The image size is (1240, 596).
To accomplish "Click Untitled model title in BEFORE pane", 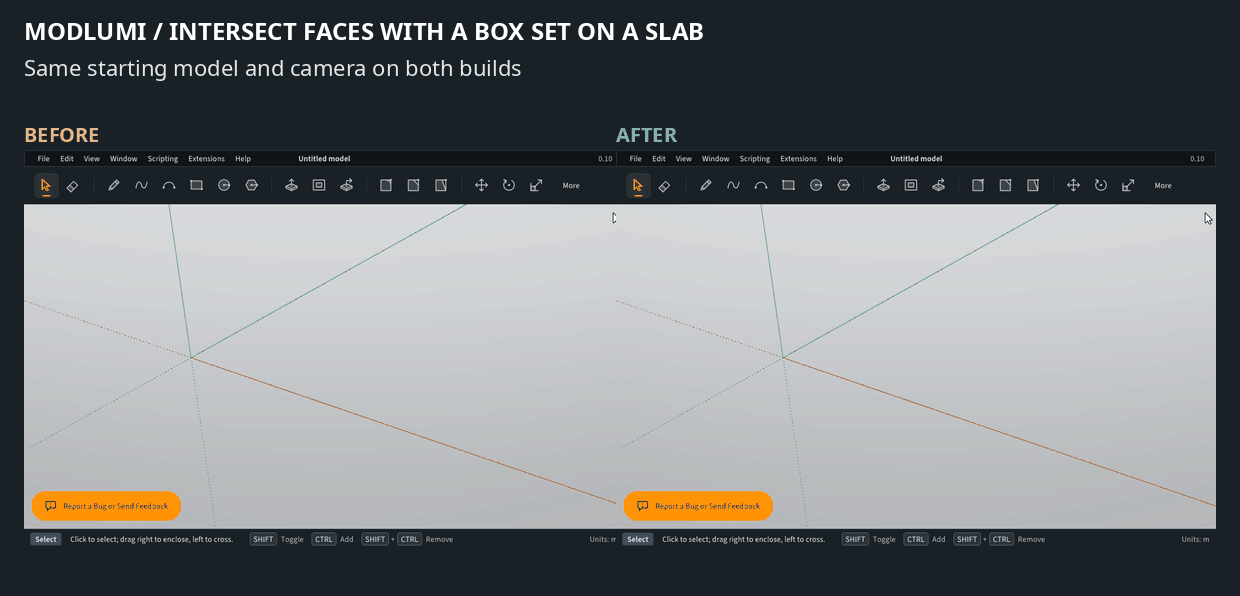I will tap(324, 159).
